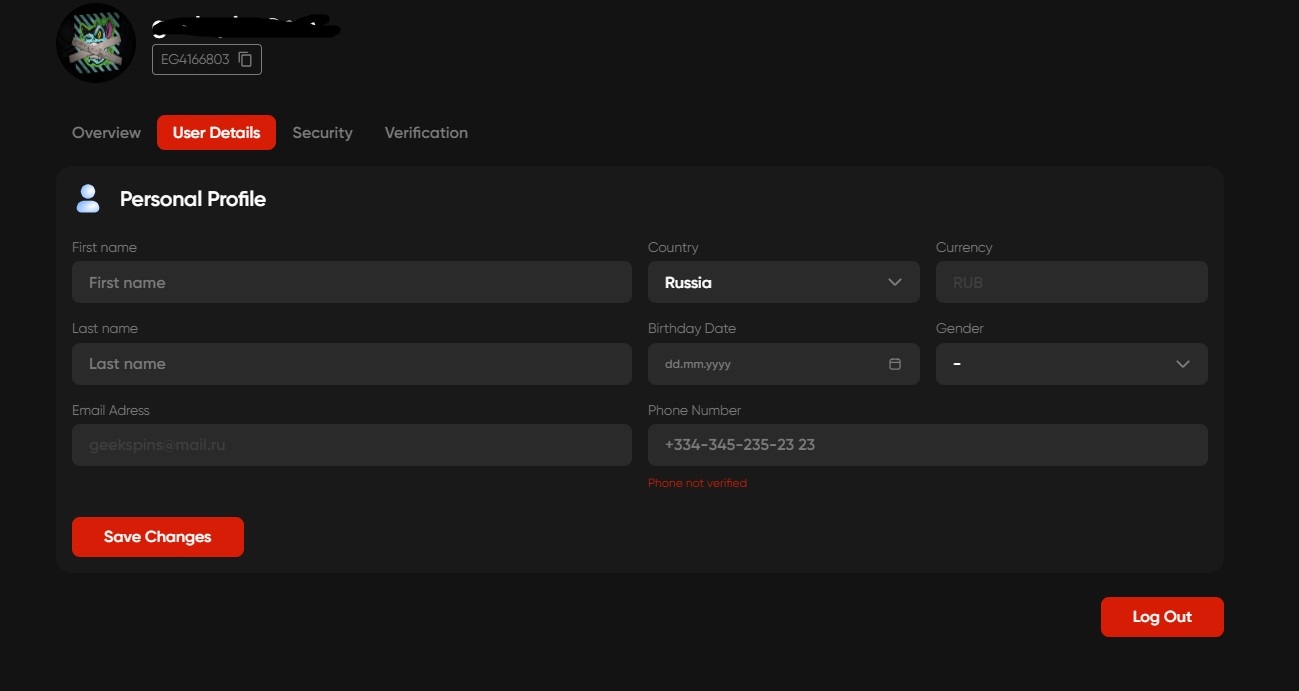The image size is (1299, 691).
Task: Click the Log Out button
Action: tap(1161, 617)
